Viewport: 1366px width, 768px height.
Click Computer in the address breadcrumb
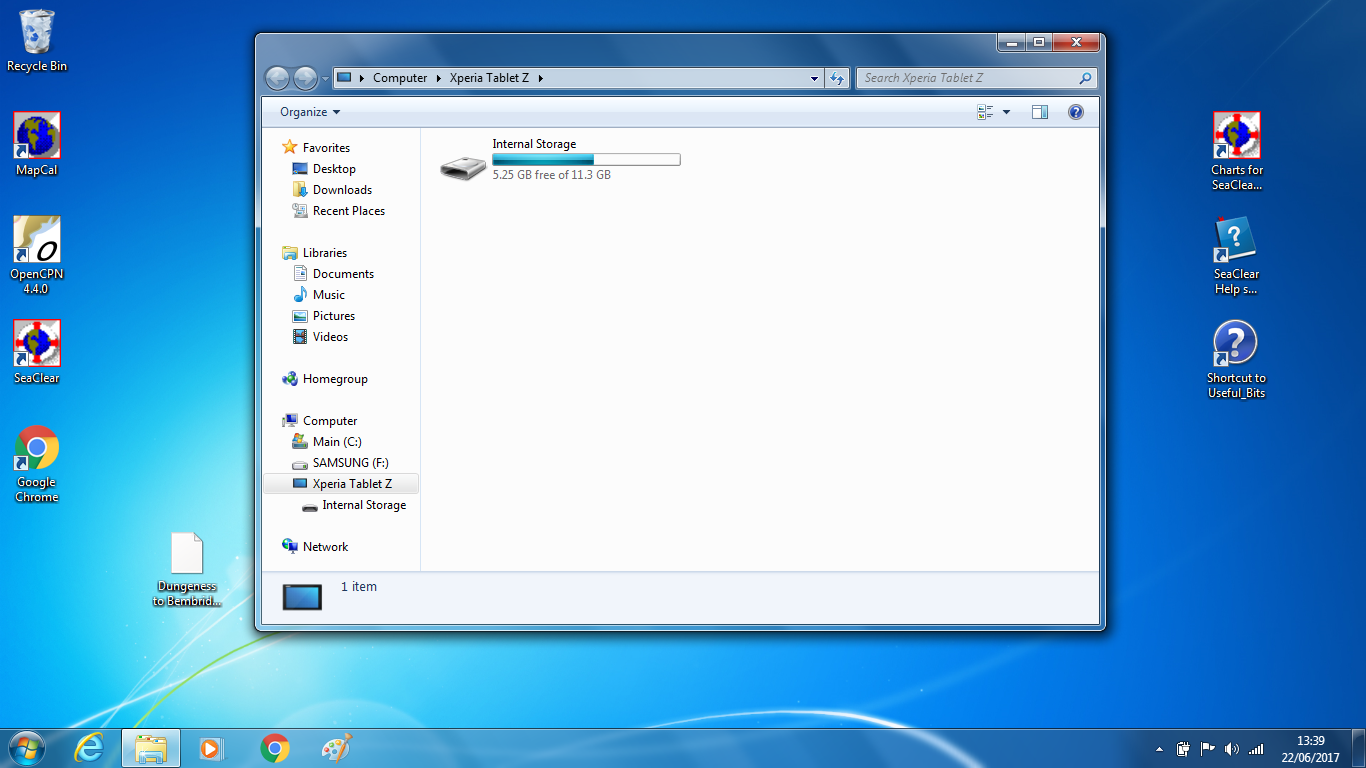pyautogui.click(x=400, y=78)
